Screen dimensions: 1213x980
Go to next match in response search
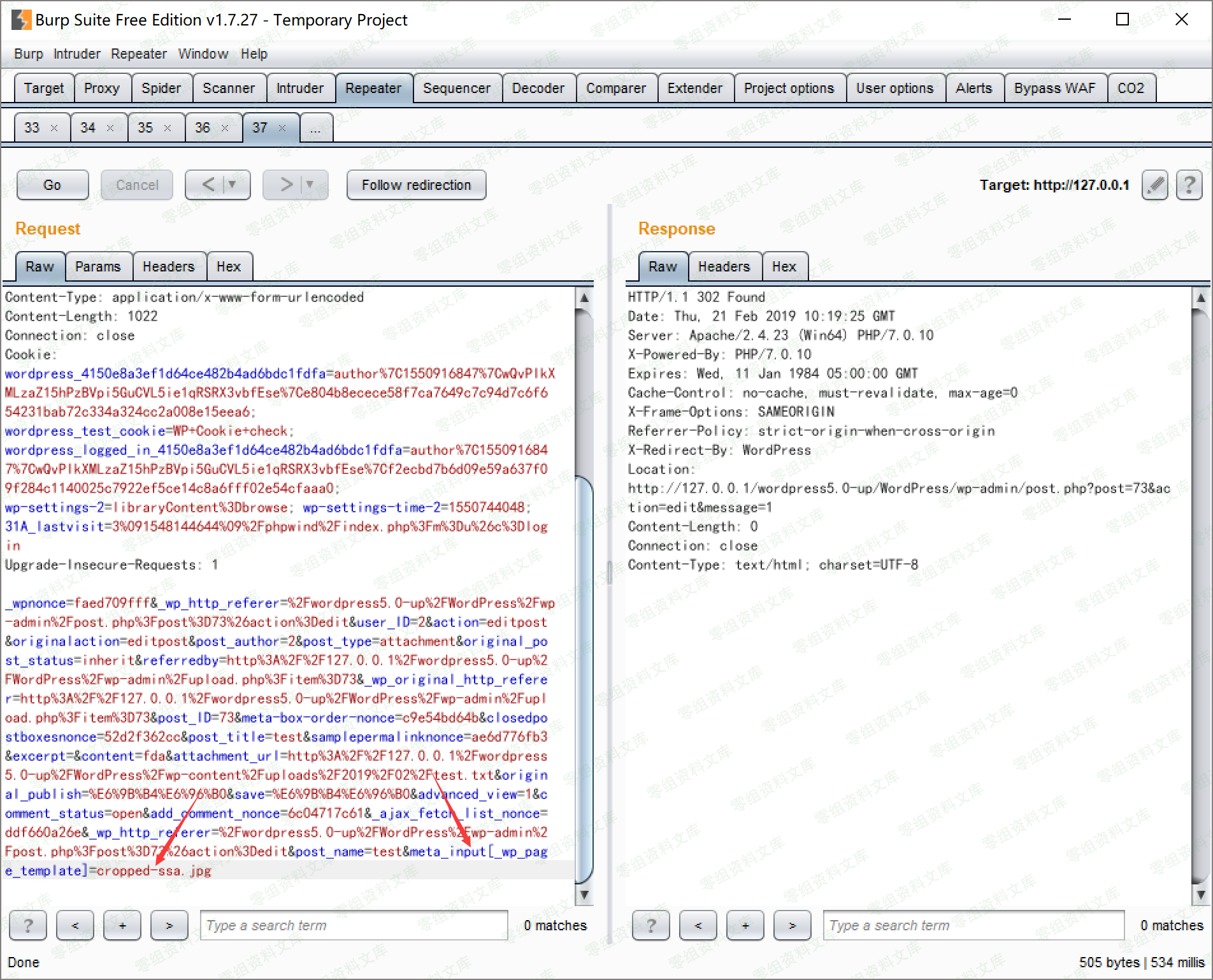[792, 925]
